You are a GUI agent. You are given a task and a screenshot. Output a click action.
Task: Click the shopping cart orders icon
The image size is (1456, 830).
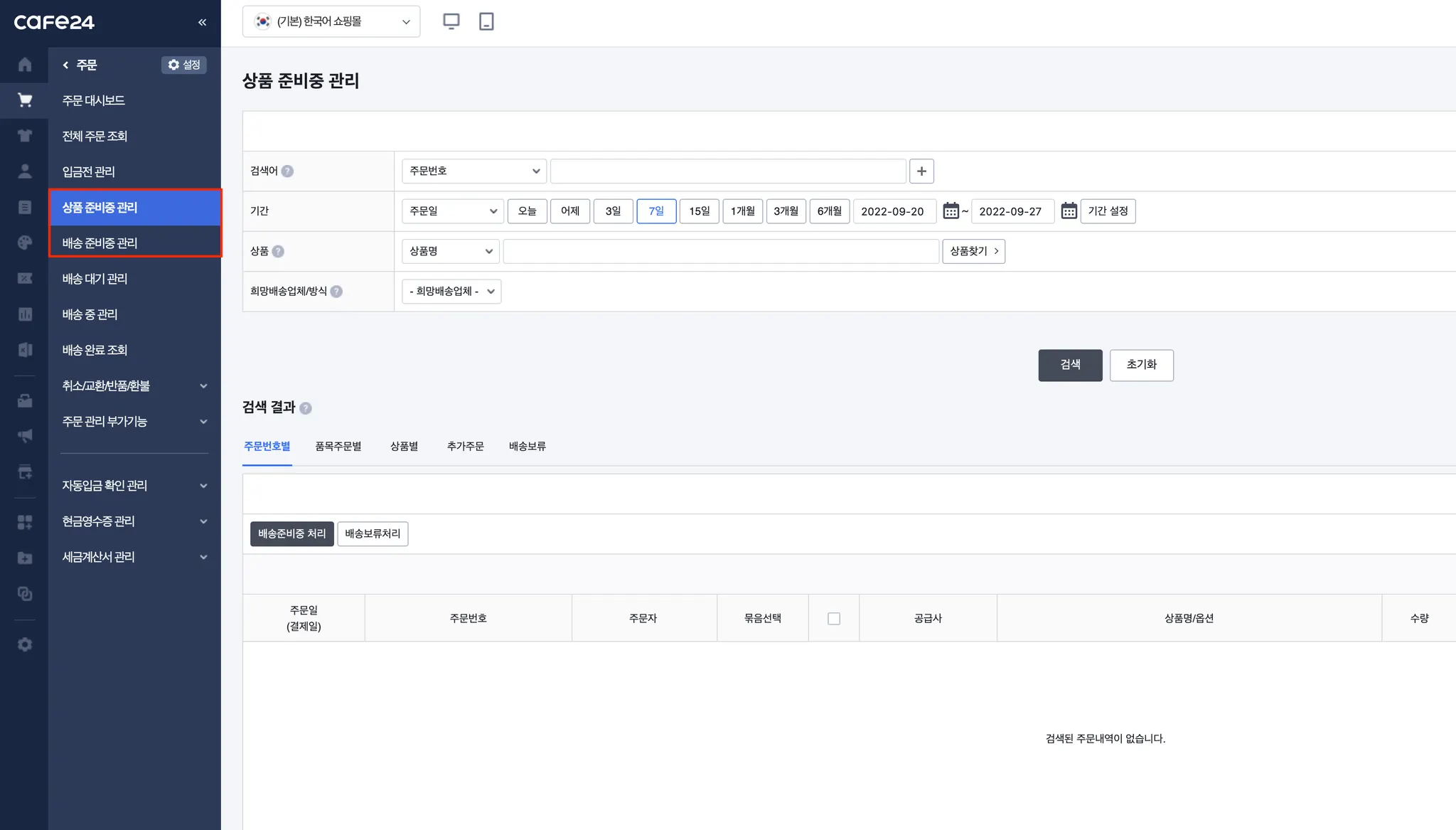(25, 100)
